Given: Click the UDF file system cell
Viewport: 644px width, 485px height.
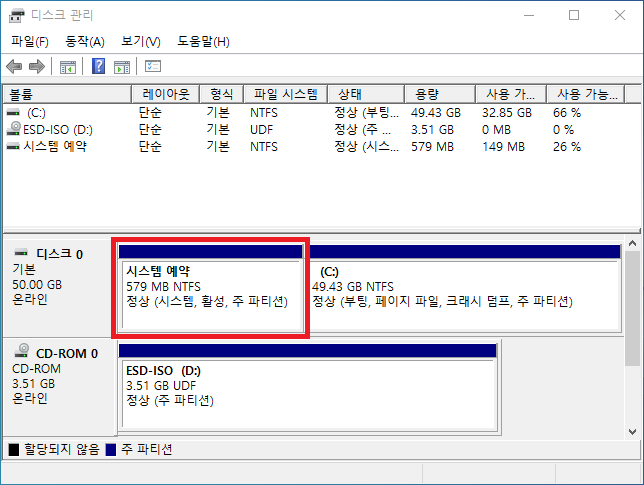Looking at the screenshot, I should tap(262, 130).
